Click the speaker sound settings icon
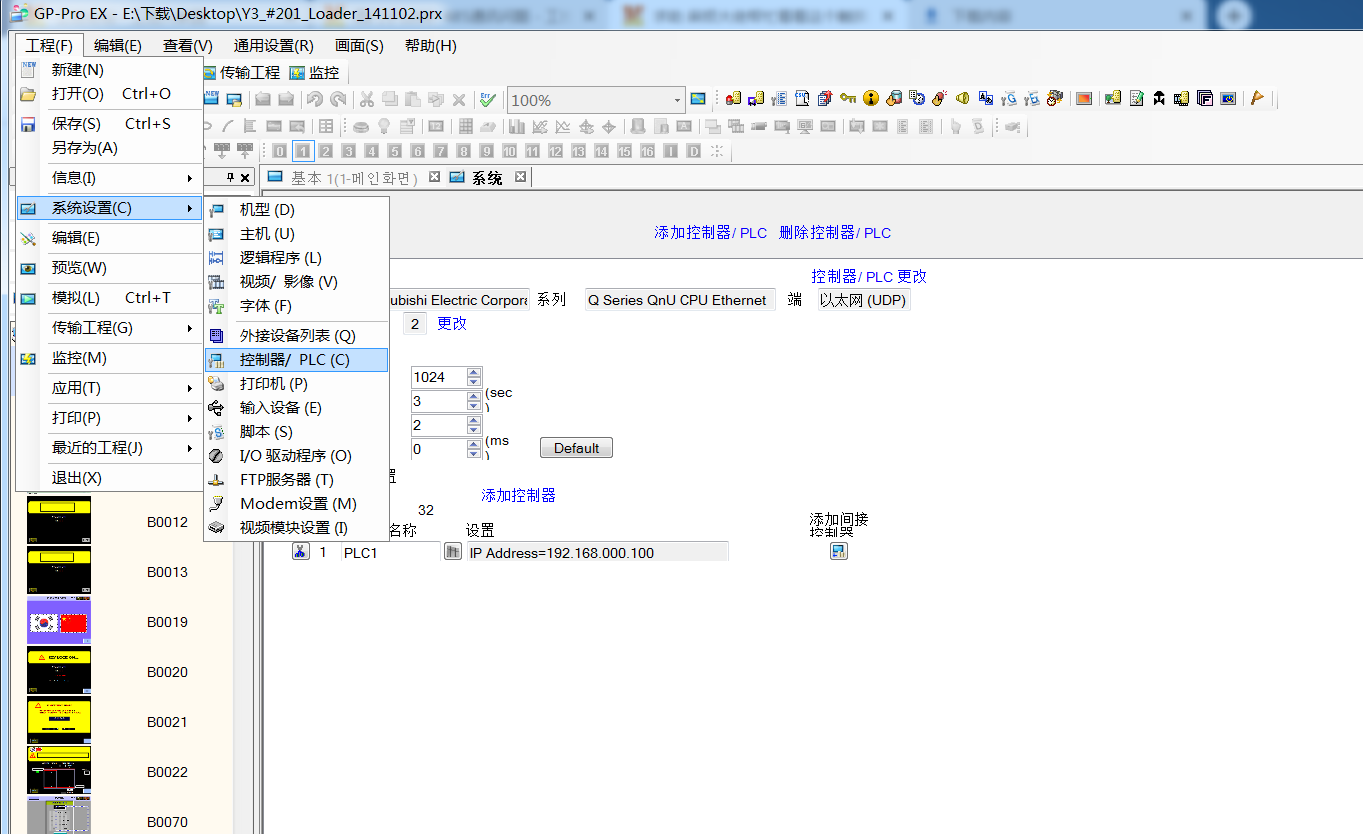Viewport: 1363px width, 834px height. (x=963, y=98)
